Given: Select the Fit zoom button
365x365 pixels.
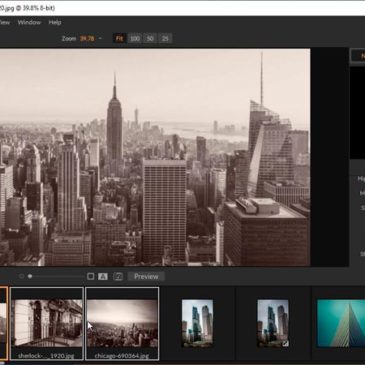Looking at the screenshot, I should (119, 38).
